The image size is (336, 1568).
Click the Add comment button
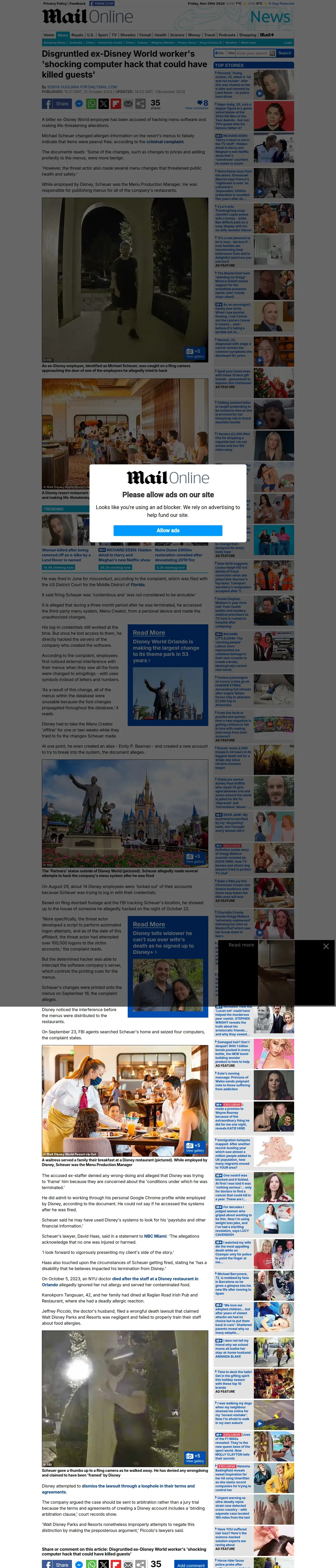click(x=191, y=1565)
